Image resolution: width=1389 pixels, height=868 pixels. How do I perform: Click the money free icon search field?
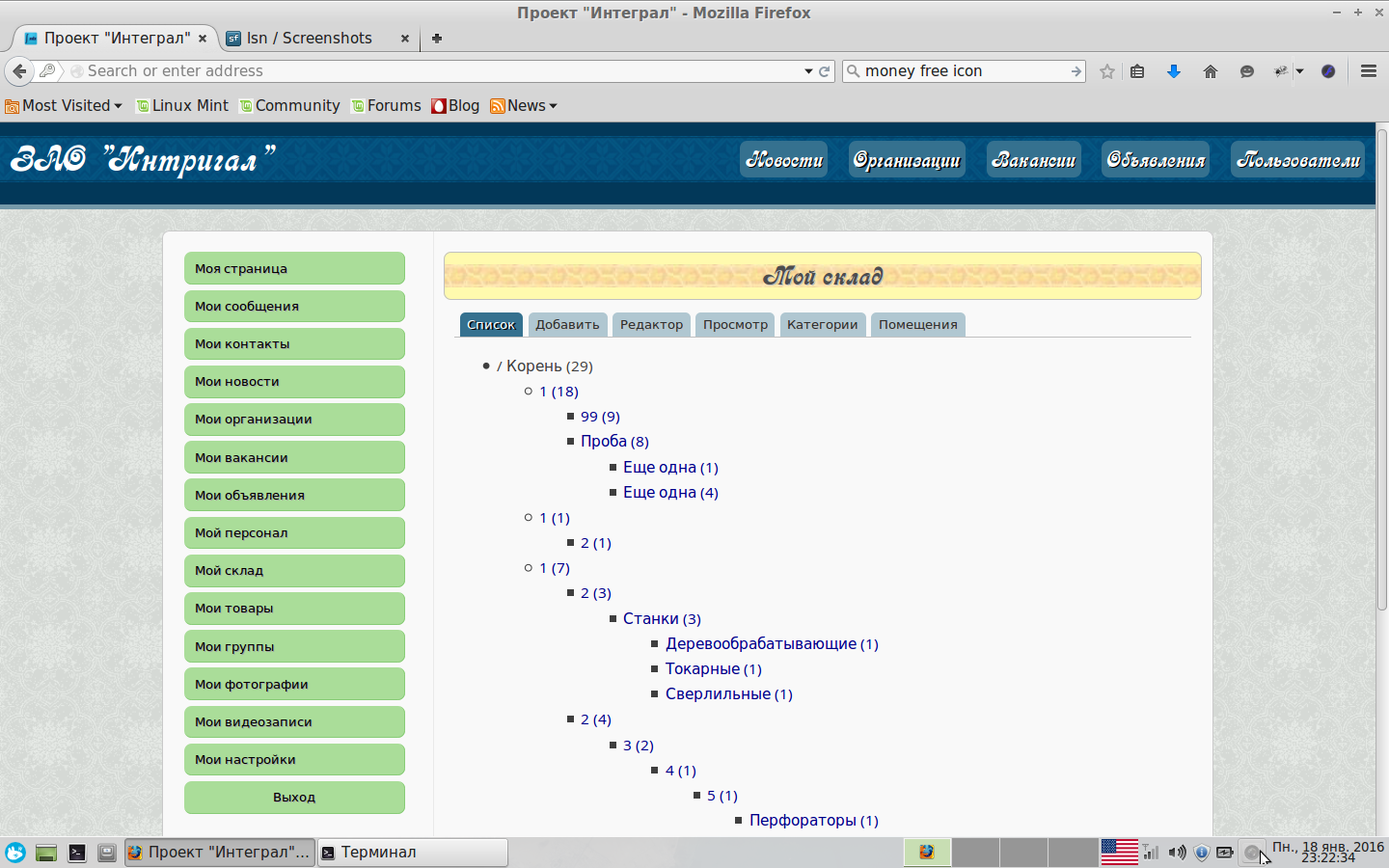click(x=955, y=70)
